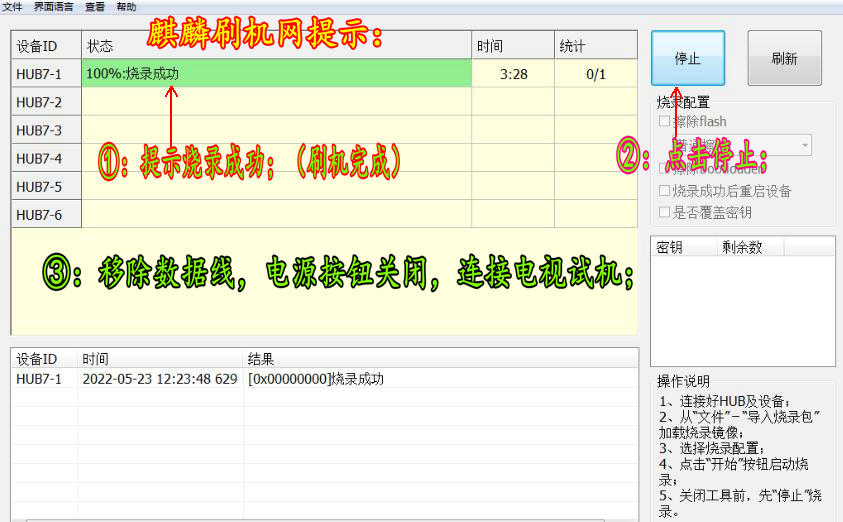
Task: Click the 停止 (Stop) button
Action: coord(687,58)
